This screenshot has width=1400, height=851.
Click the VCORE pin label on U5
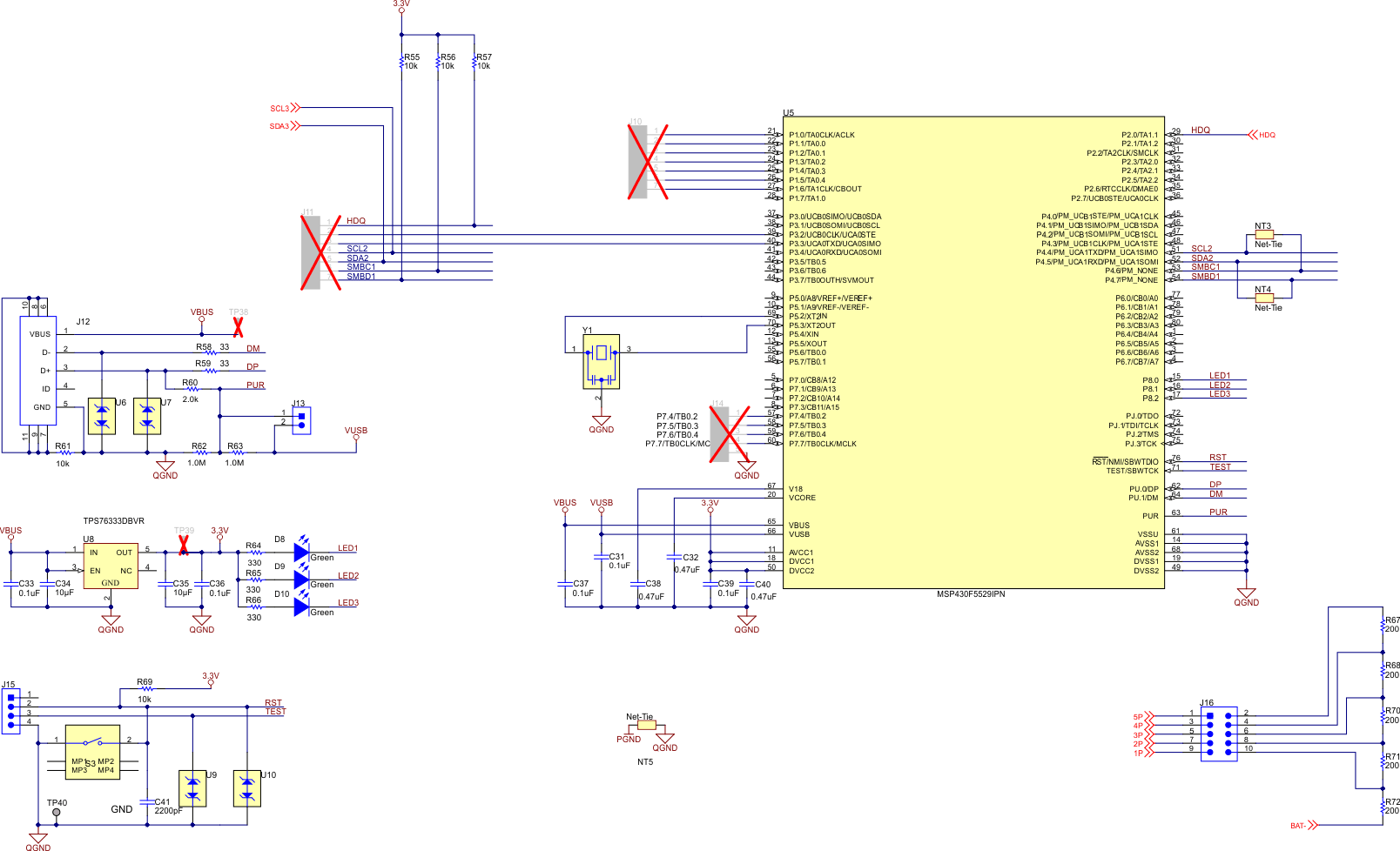(x=803, y=498)
